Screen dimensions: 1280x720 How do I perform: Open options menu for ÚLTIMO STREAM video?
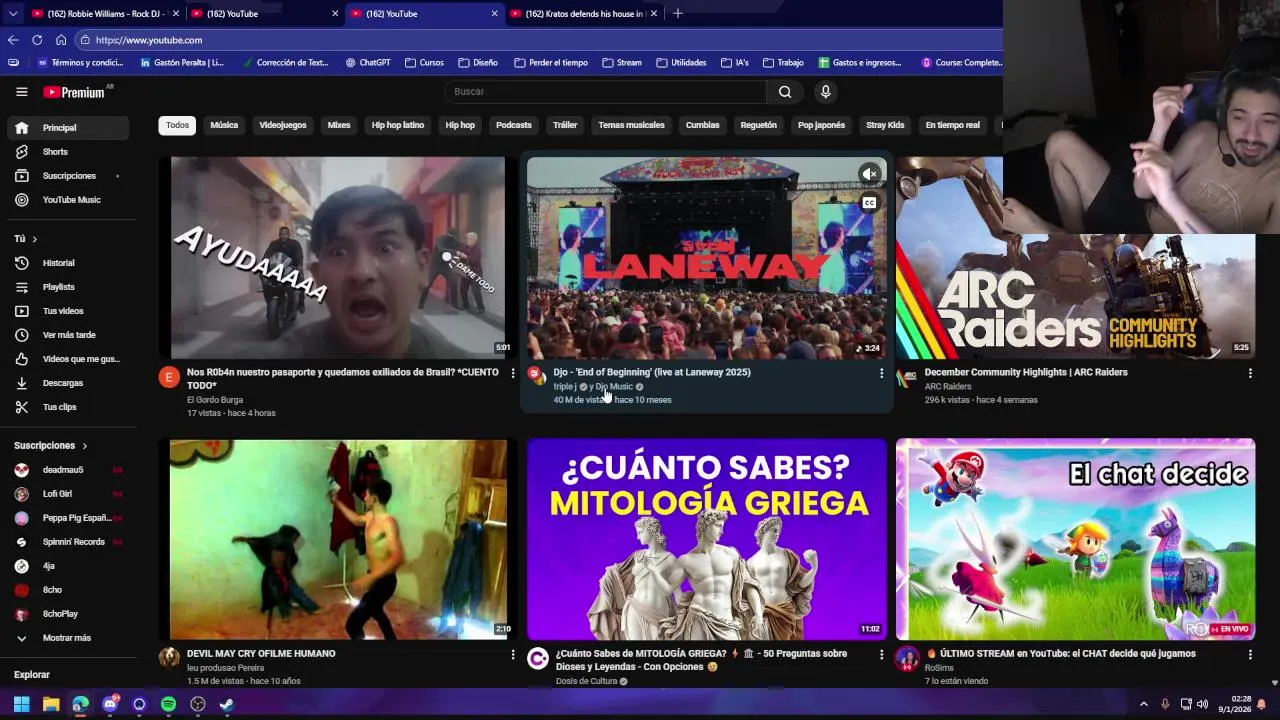pos(1250,655)
